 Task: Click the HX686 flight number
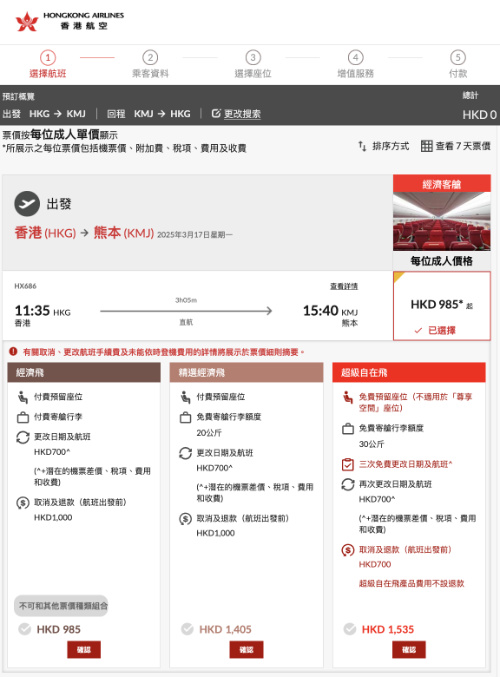[25, 286]
